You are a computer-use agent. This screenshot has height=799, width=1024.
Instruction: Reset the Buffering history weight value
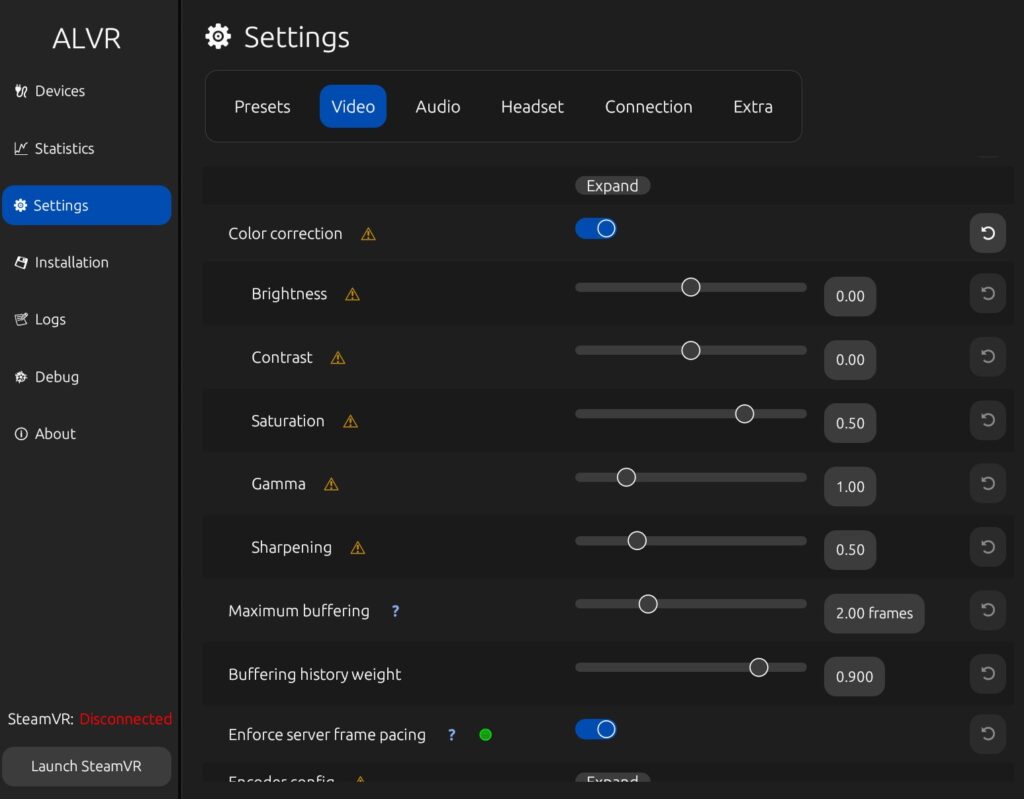point(987,674)
